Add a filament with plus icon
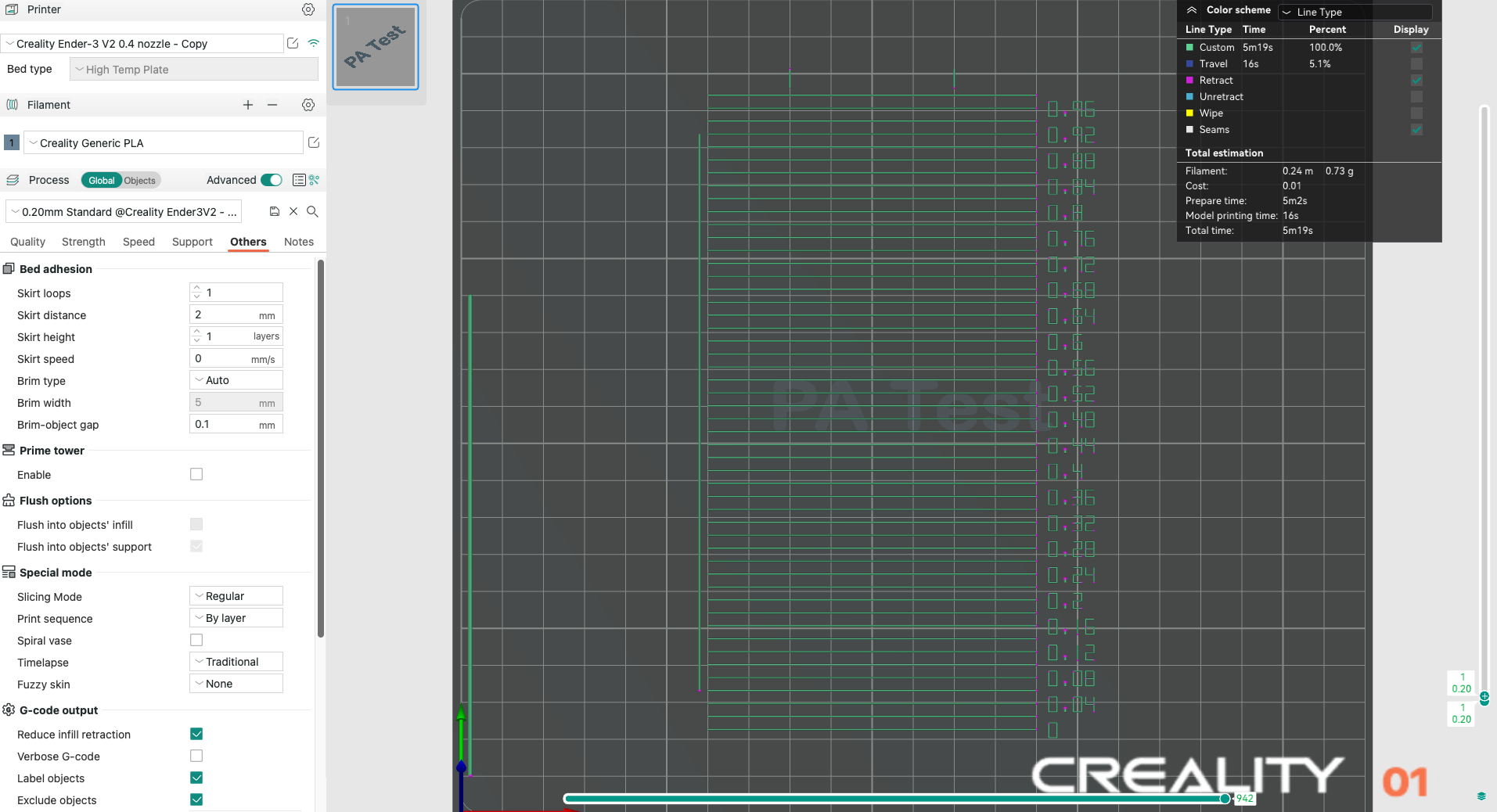Image resolution: width=1497 pixels, height=812 pixels. click(x=248, y=105)
